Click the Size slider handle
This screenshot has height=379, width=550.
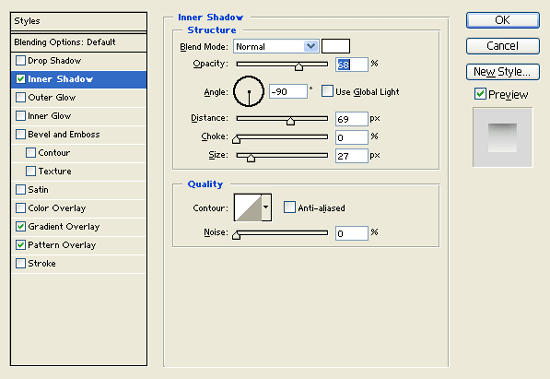click(251, 158)
